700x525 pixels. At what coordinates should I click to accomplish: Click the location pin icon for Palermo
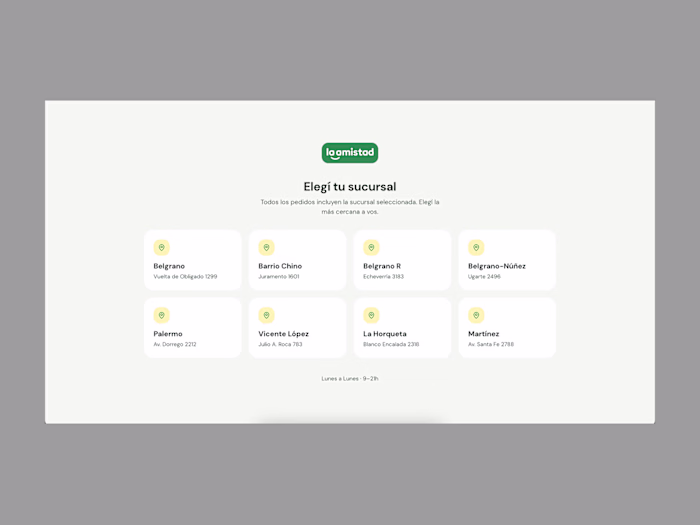162,315
